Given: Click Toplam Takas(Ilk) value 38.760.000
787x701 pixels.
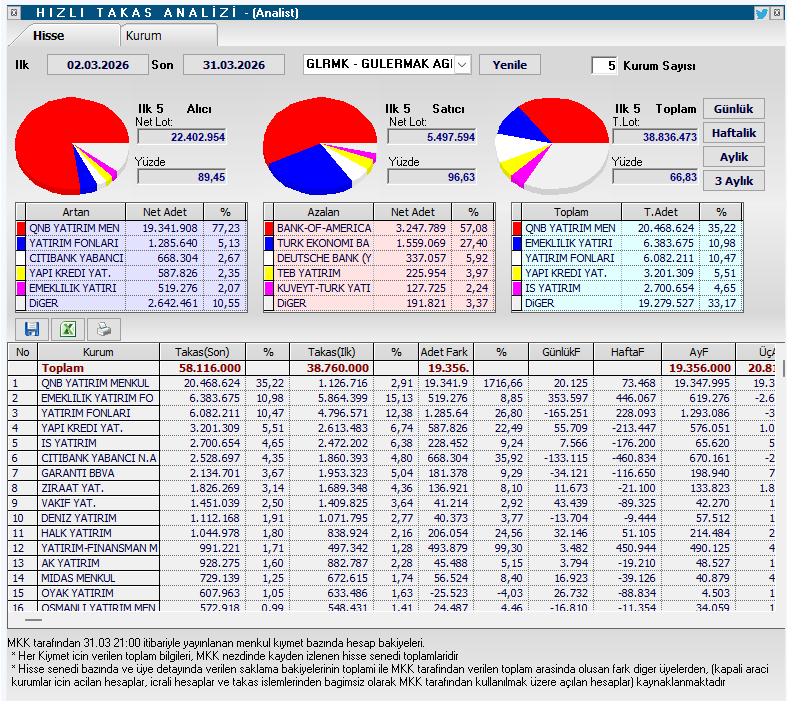Looking at the screenshot, I should [338, 368].
